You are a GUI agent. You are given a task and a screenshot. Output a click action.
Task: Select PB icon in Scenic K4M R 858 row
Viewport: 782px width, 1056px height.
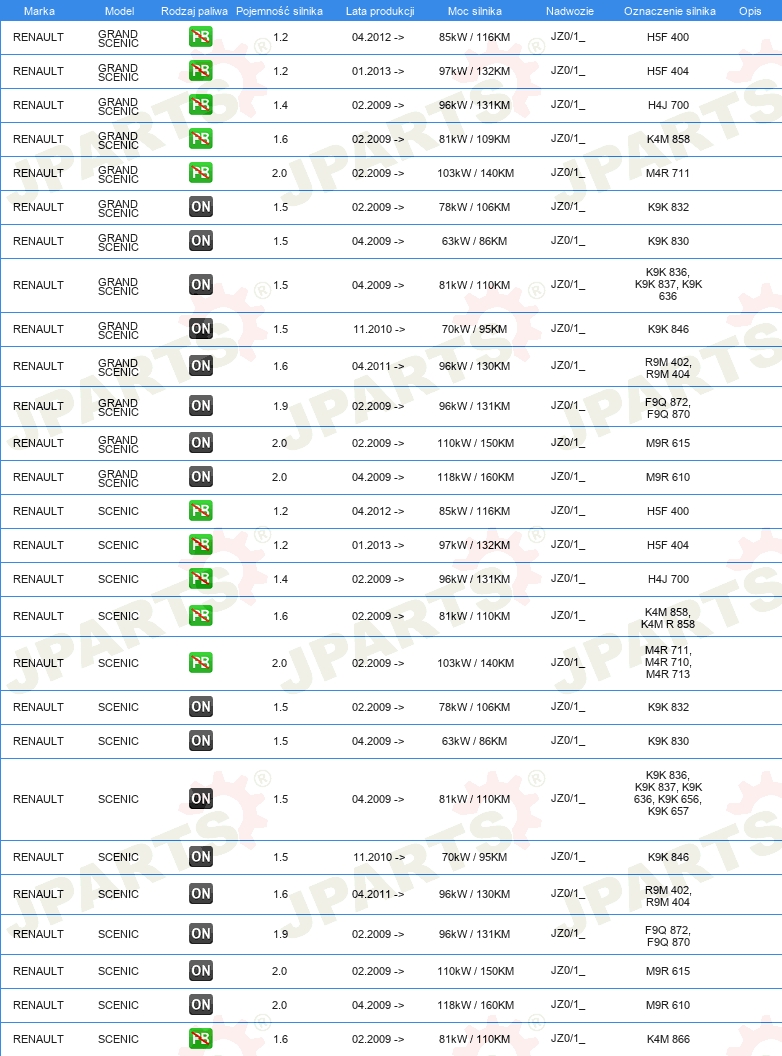click(201, 616)
